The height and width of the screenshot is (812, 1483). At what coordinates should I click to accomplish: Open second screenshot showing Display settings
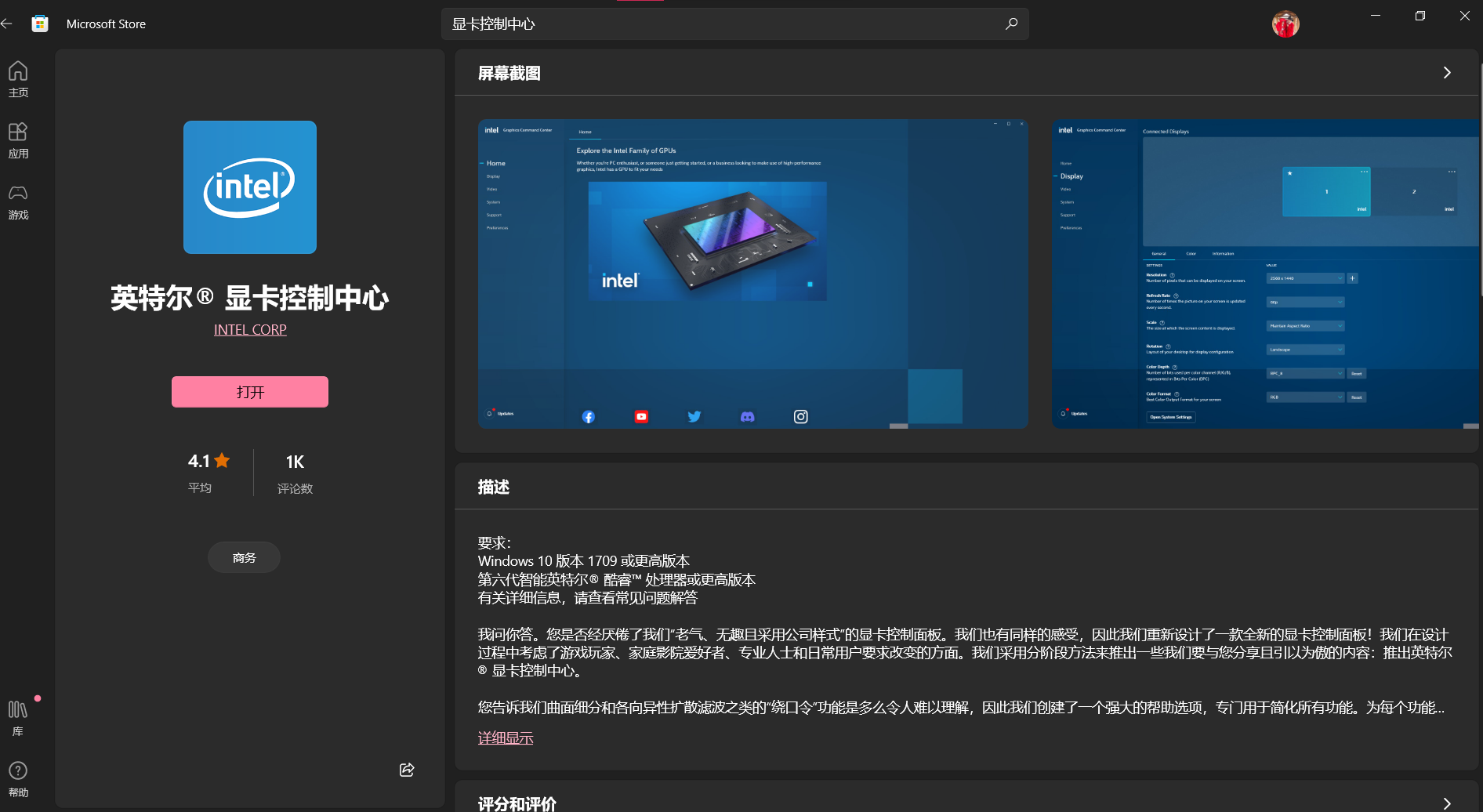coord(1265,274)
